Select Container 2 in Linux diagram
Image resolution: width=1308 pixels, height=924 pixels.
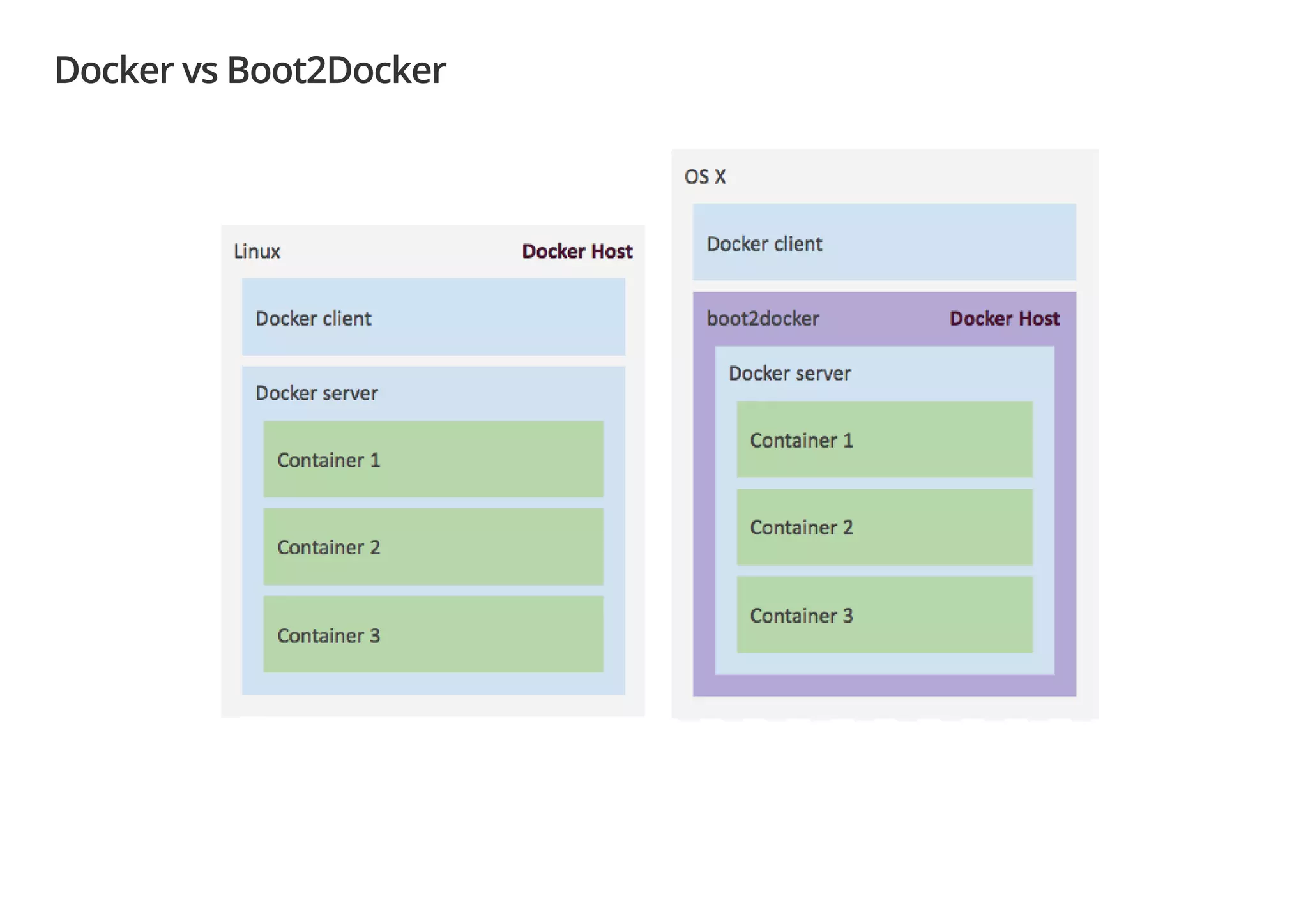click(433, 547)
